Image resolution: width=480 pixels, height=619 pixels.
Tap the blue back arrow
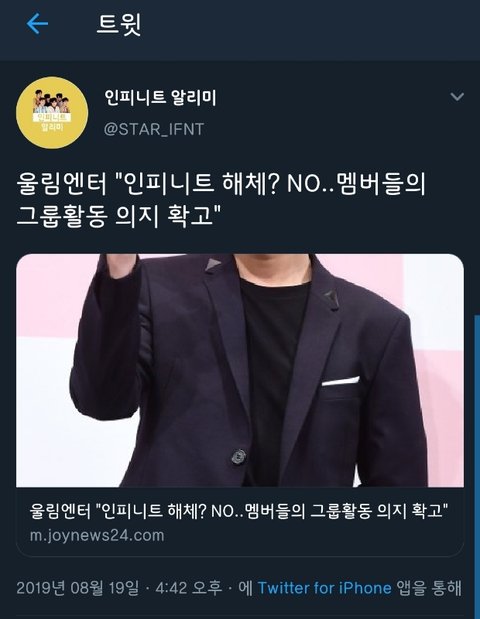(x=37, y=24)
